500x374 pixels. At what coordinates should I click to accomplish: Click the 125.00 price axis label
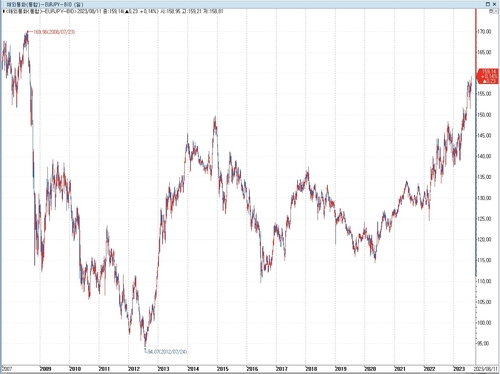coord(484,219)
